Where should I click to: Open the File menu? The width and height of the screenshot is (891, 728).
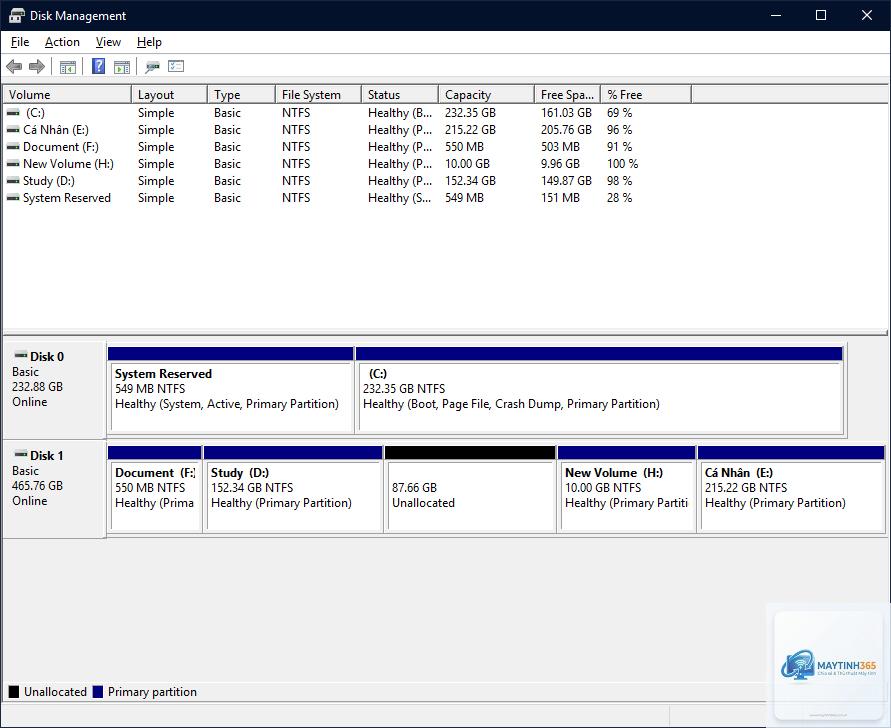coord(20,42)
